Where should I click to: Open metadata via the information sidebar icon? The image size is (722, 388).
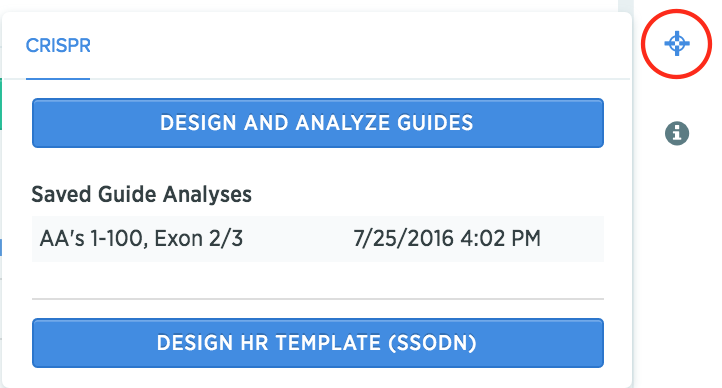click(677, 133)
